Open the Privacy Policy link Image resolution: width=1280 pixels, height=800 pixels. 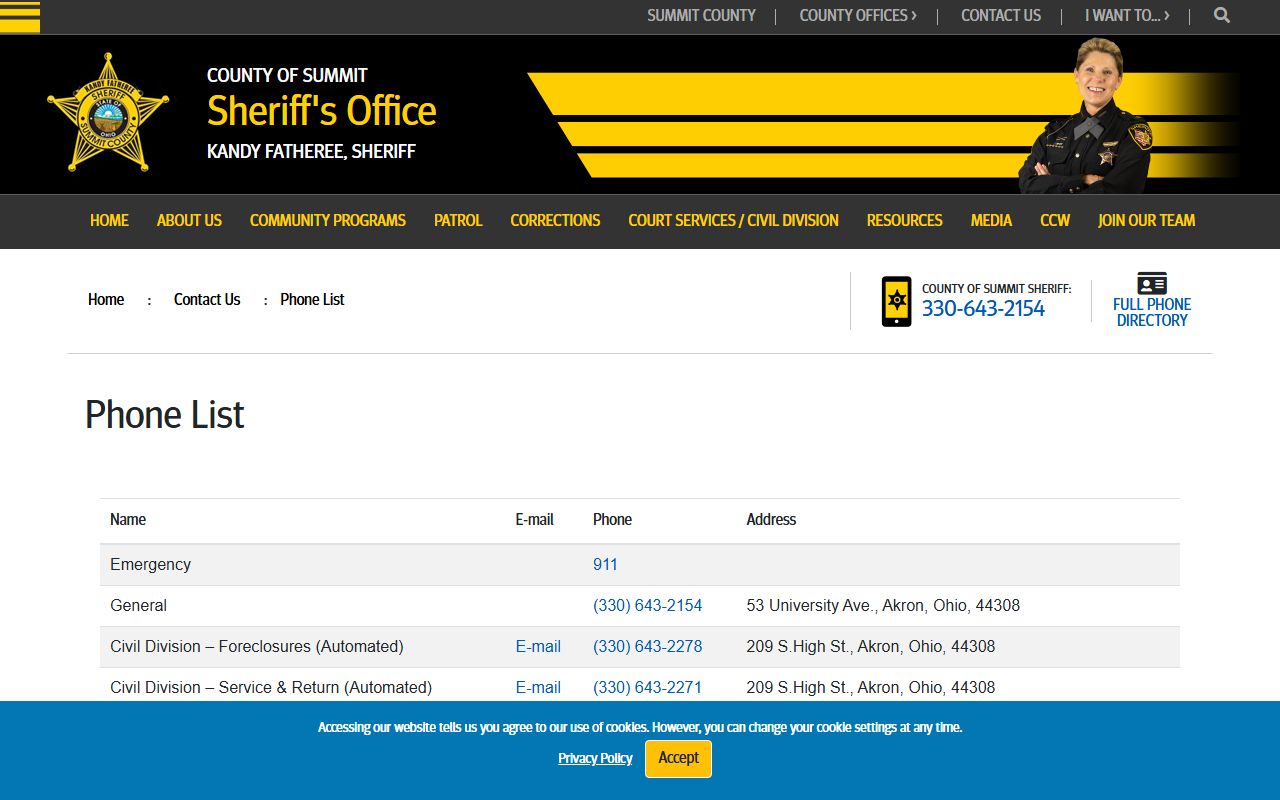point(595,758)
